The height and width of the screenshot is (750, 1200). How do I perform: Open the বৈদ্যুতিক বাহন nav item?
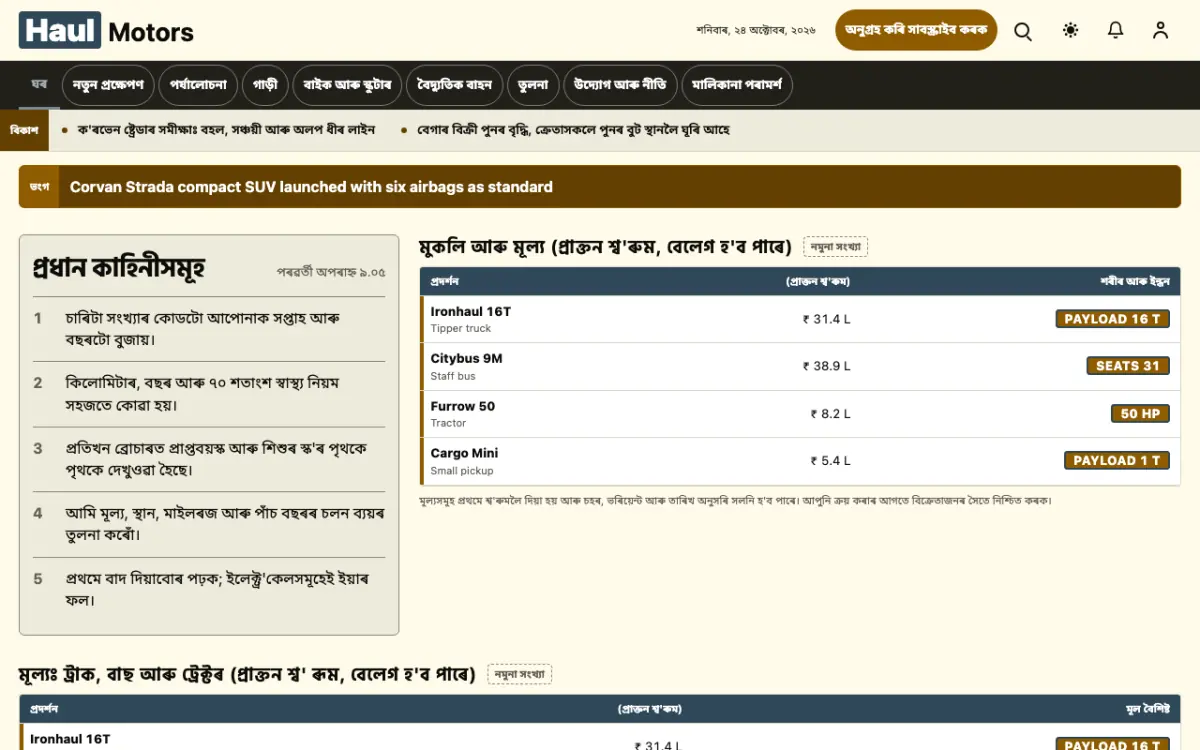(455, 85)
